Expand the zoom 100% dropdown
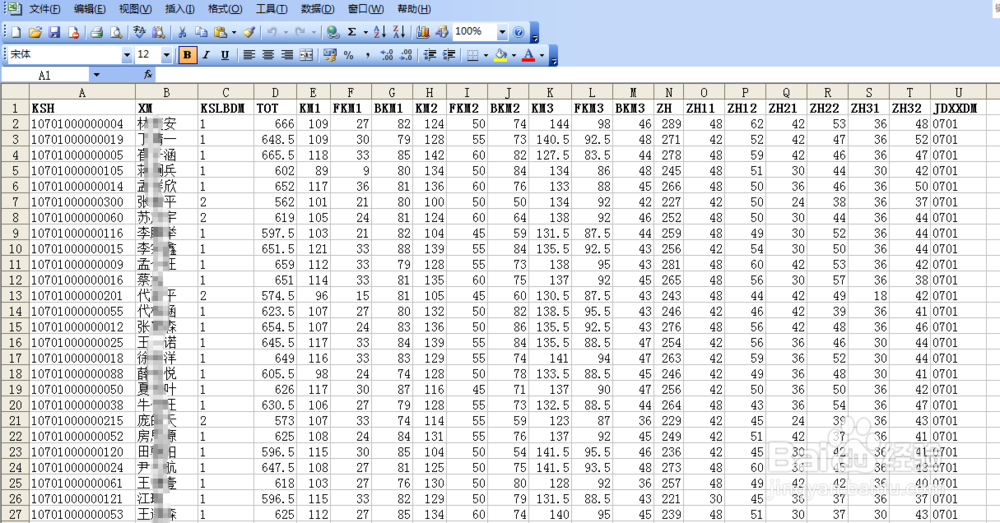Viewport: 1000px width, 523px height. coord(502,32)
